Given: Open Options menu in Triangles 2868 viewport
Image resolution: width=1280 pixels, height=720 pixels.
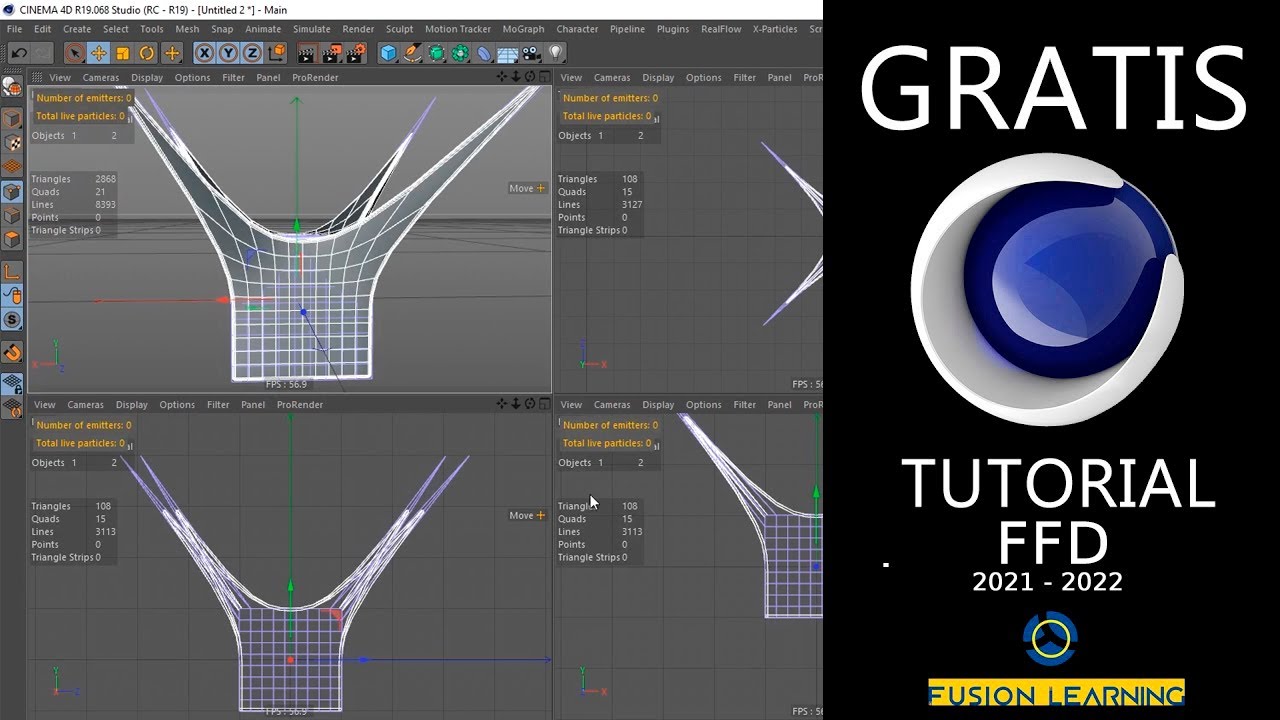Looking at the screenshot, I should [x=192, y=77].
